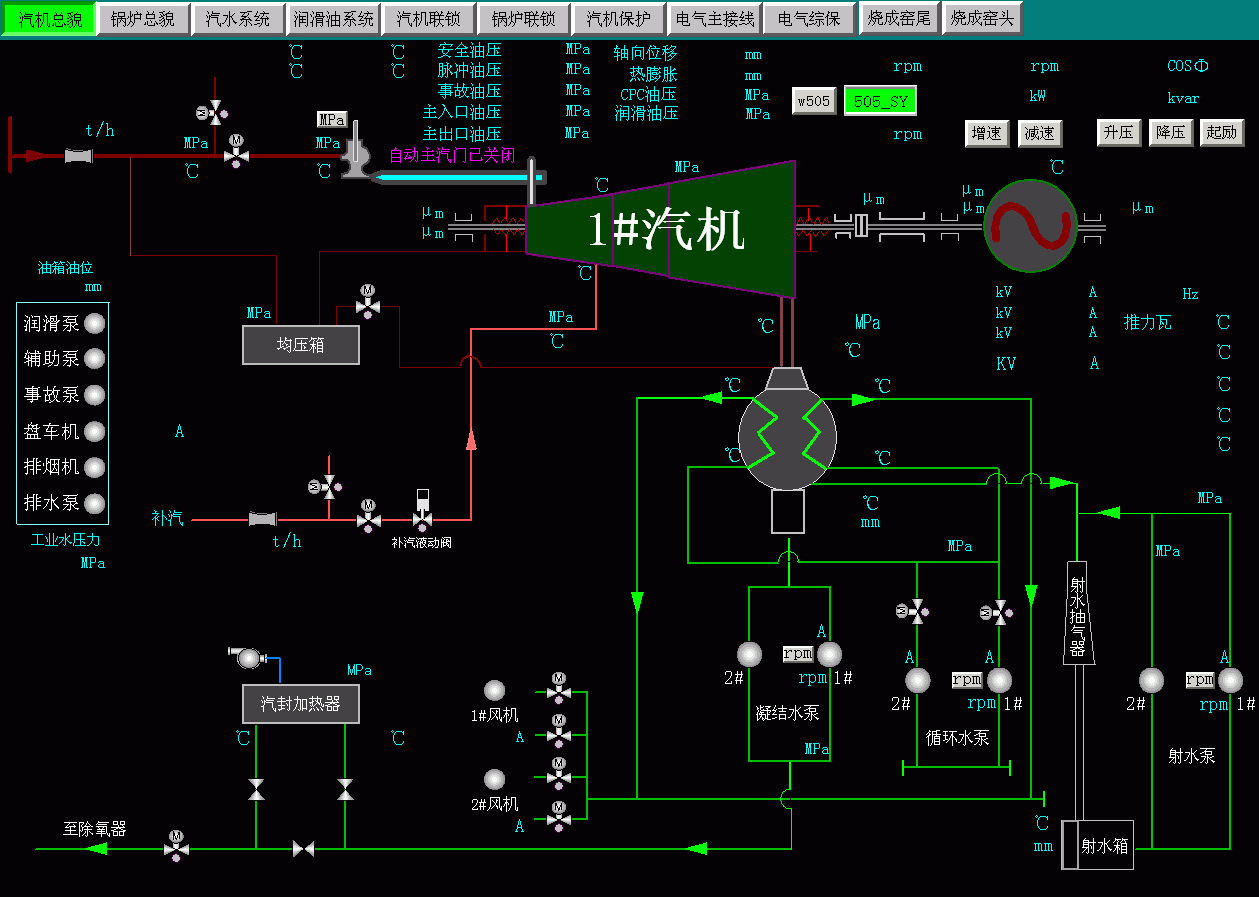Click the flow meter on 补汽 line
The width and height of the screenshot is (1259, 897).
(262, 519)
